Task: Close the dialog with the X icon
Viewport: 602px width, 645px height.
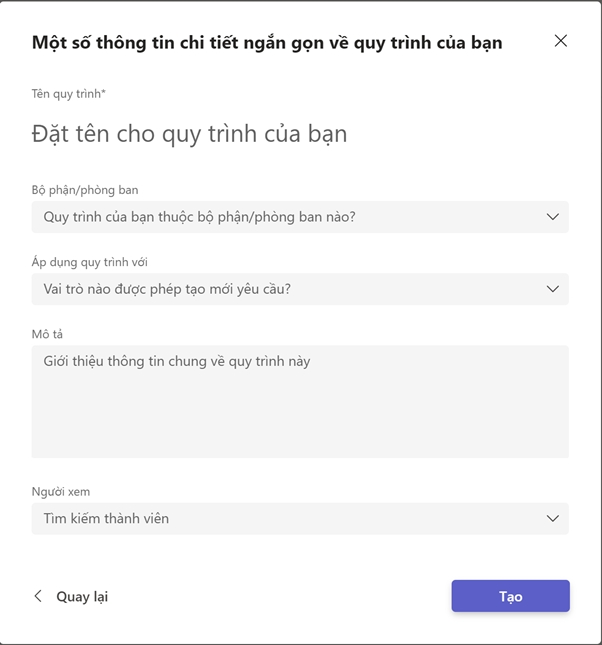Action: point(560,41)
